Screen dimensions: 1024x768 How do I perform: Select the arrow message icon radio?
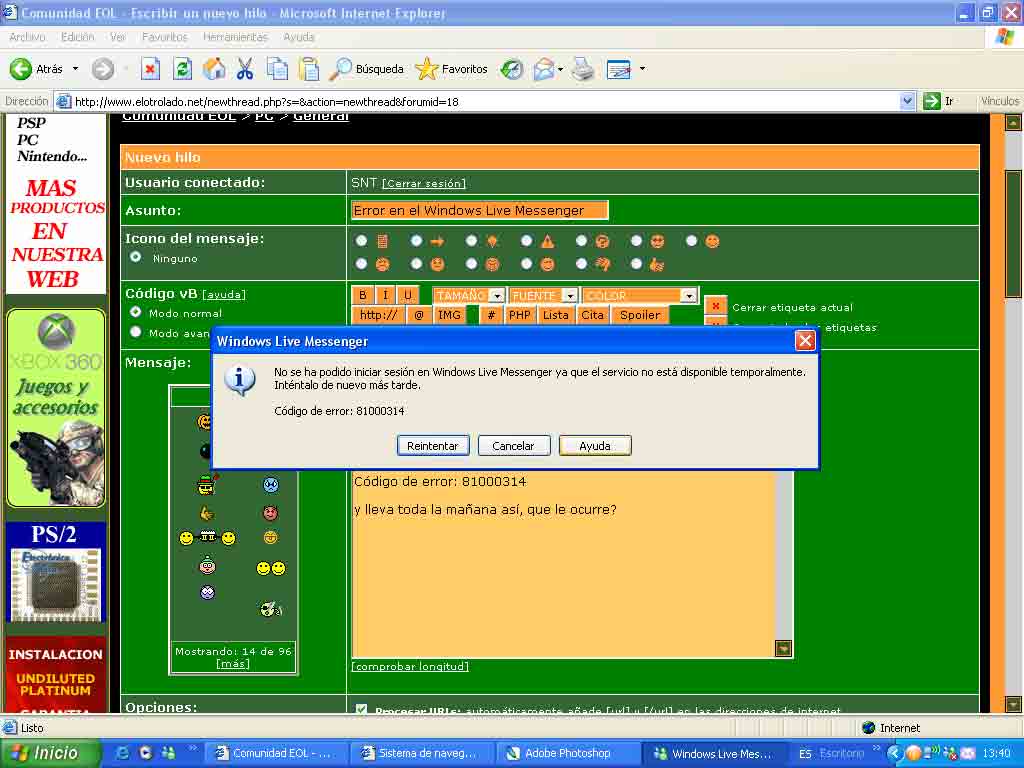click(x=416, y=241)
